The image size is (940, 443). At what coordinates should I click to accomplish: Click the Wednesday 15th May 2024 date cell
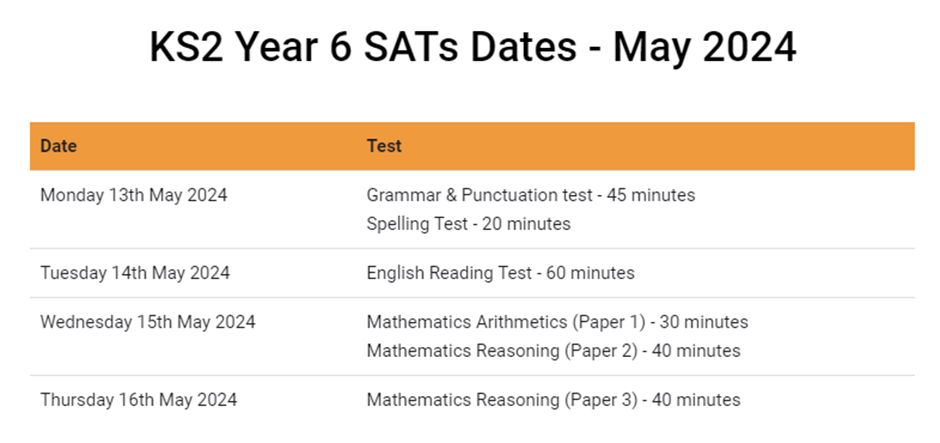tap(147, 322)
